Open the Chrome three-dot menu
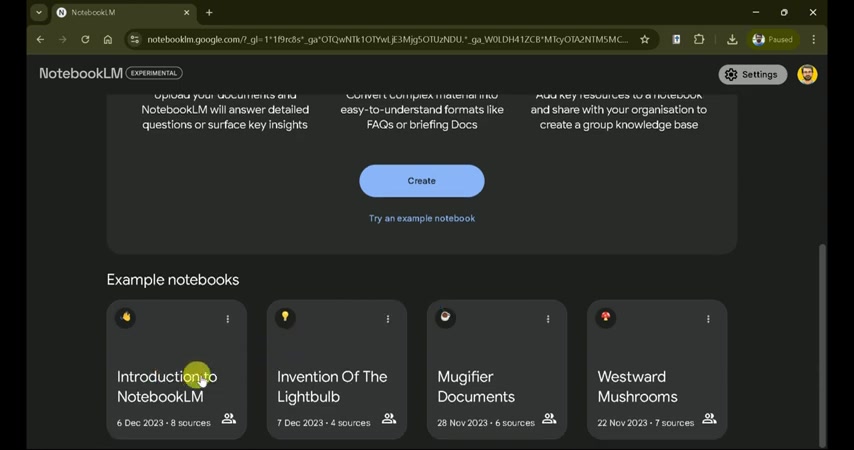Image resolution: width=854 pixels, height=450 pixels. pos(814,39)
